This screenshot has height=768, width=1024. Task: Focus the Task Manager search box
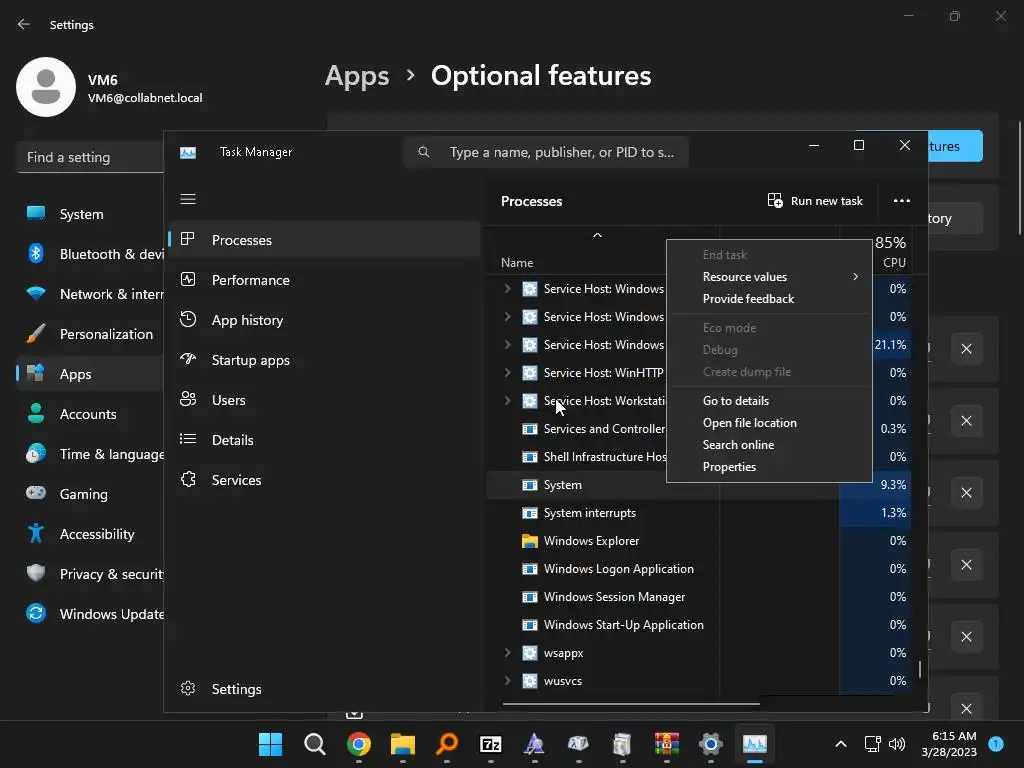[546, 152]
